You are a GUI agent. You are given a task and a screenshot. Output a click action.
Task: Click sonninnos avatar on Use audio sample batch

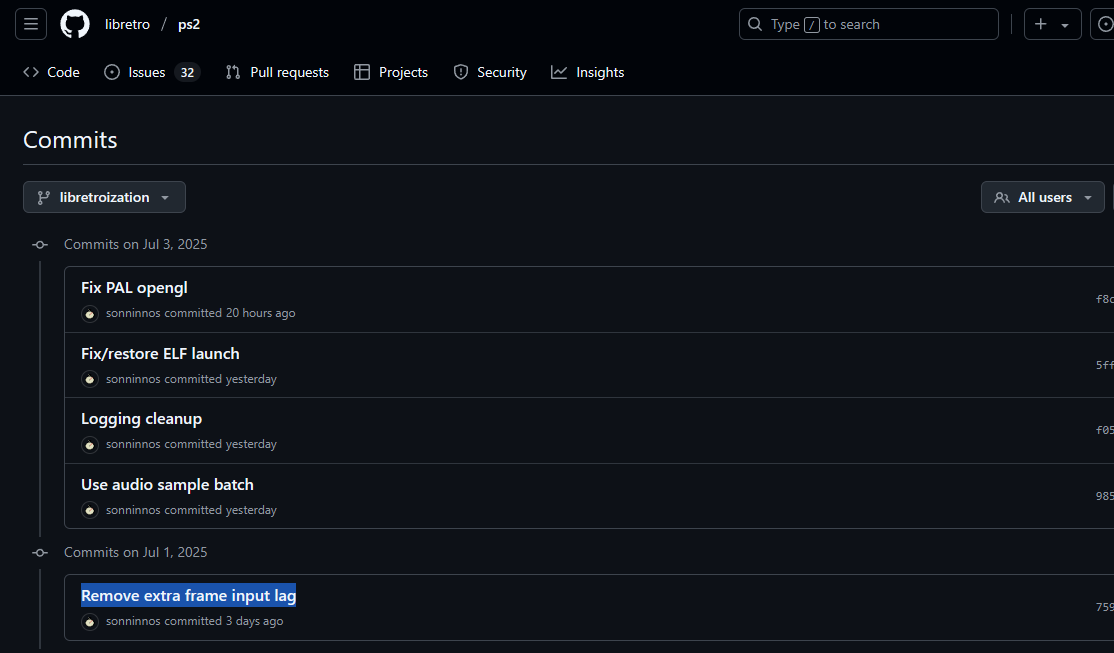(90, 510)
